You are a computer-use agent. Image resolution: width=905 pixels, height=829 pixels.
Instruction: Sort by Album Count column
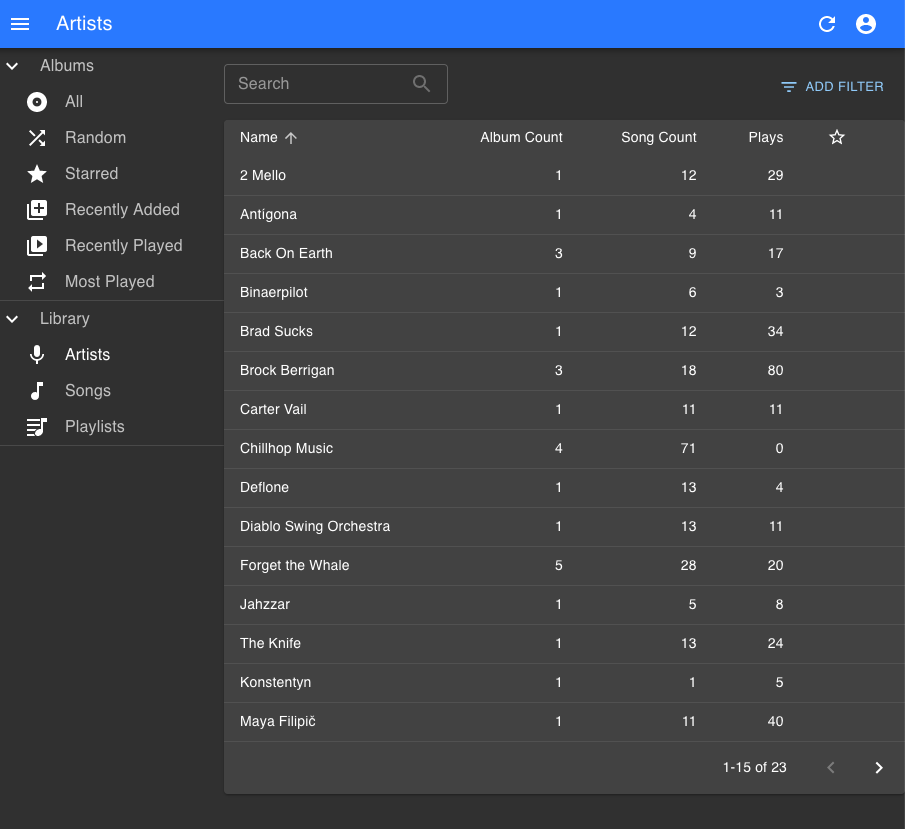(x=521, y=137)
